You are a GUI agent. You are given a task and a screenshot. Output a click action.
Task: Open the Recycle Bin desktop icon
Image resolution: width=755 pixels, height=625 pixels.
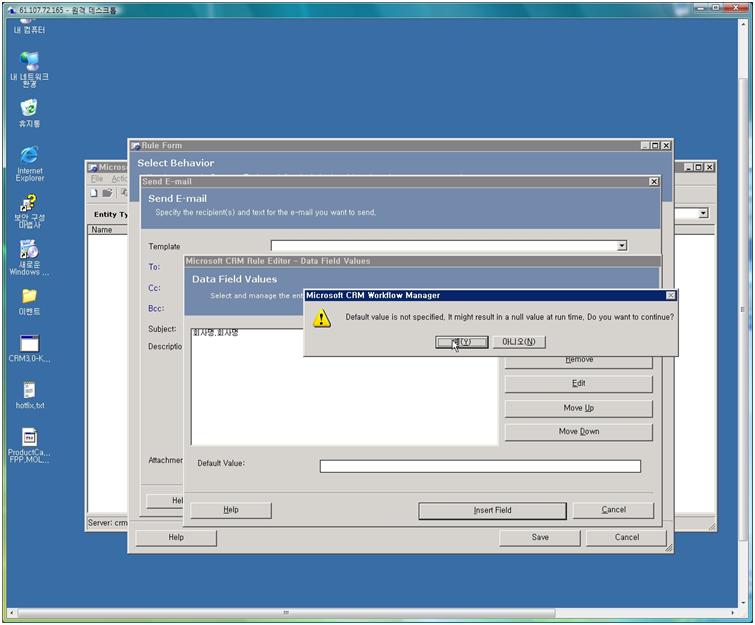pyautogui.click(x=29, y=113)
